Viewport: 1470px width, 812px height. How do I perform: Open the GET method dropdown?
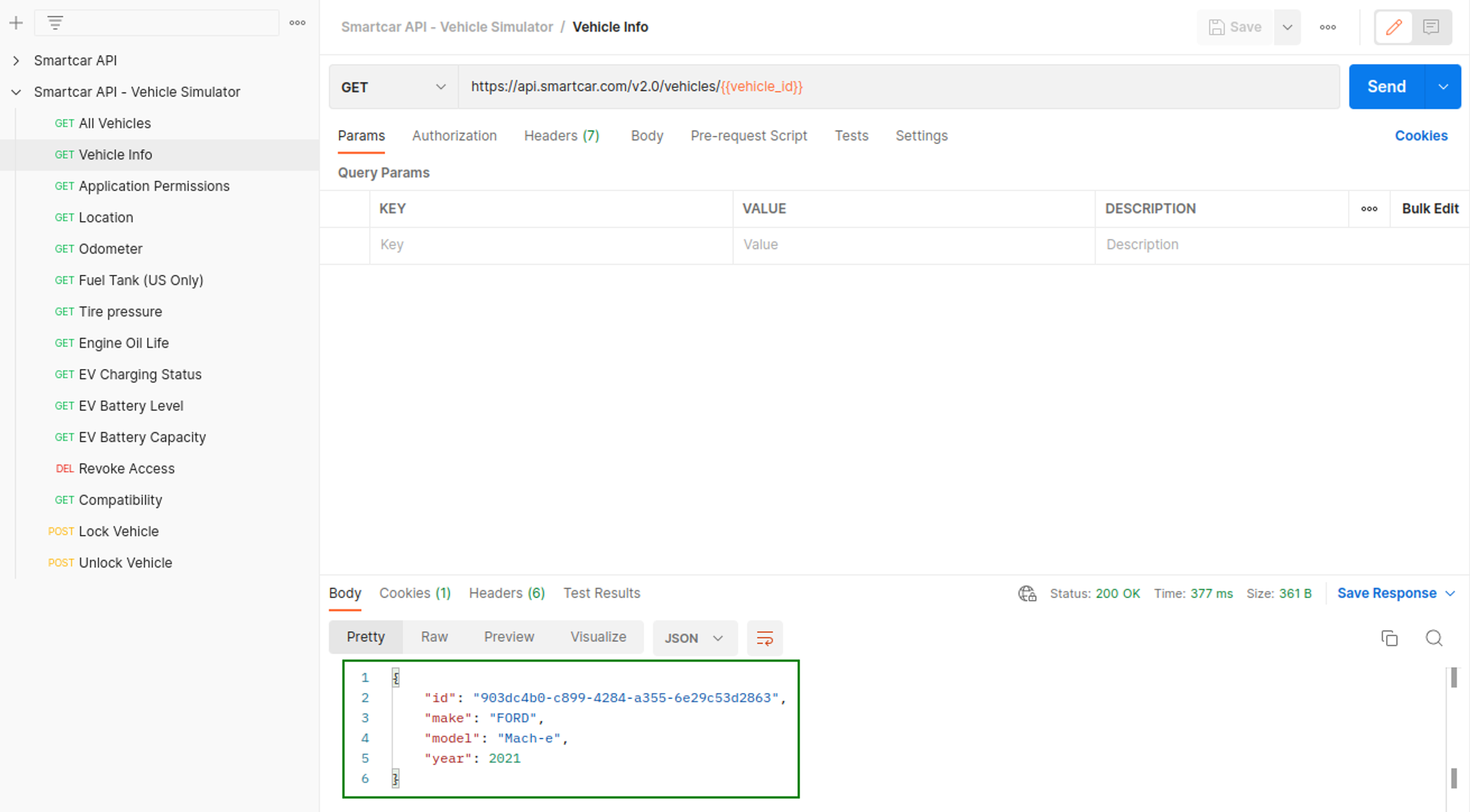point(394,87)
